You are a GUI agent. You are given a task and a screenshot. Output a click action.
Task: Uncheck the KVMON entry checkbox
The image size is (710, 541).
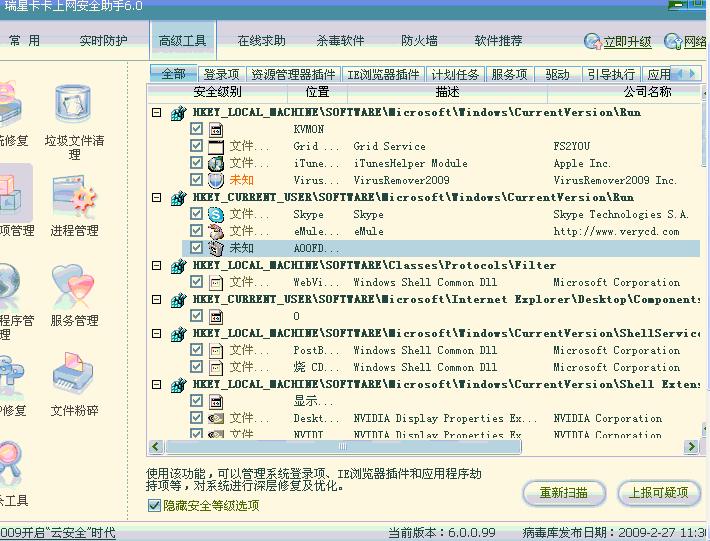[x=196, y=129]
